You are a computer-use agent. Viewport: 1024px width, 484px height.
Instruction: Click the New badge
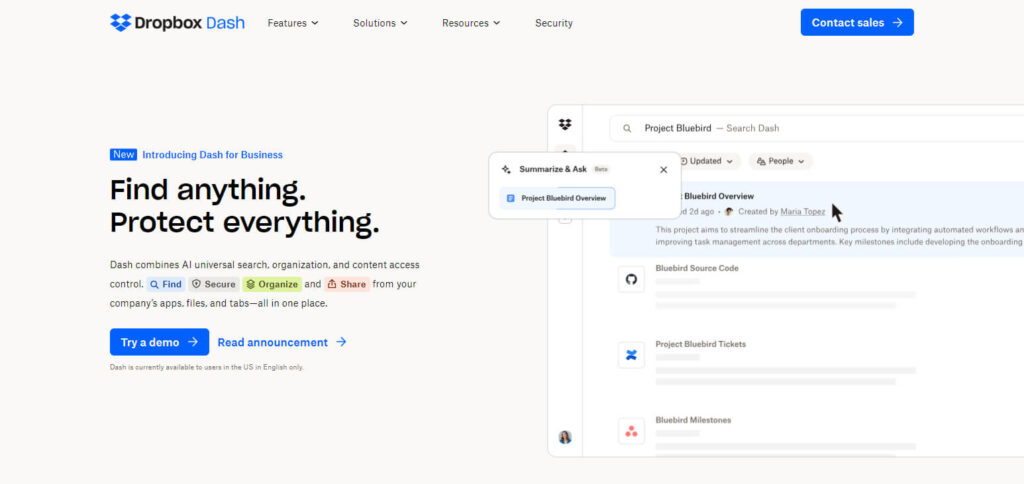click(123, 155)
